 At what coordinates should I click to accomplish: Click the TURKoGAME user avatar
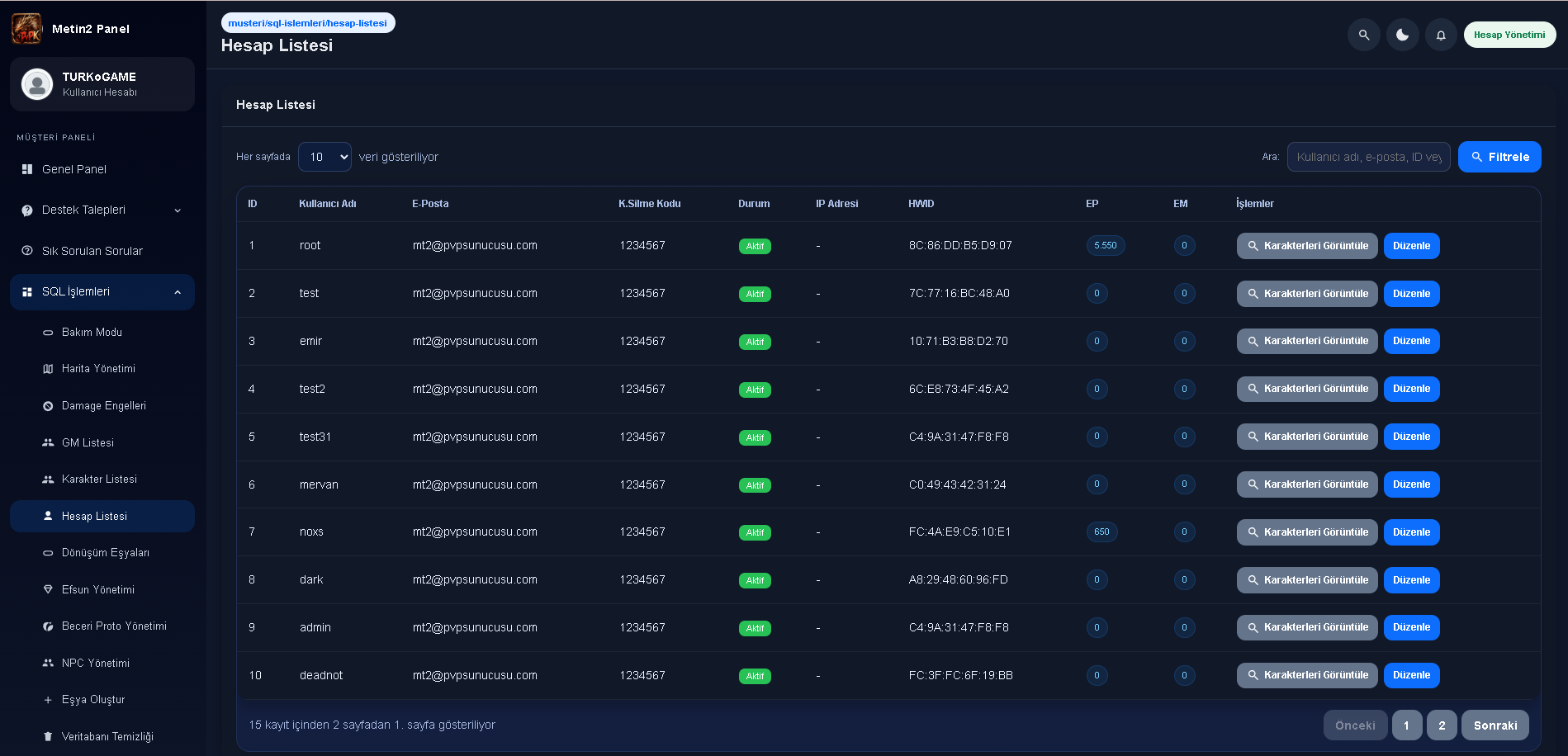37,84
